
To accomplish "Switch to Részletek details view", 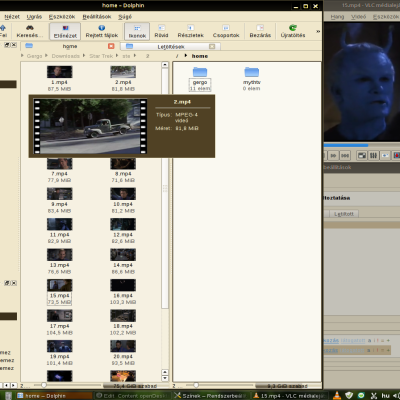I will click(190, 31).
